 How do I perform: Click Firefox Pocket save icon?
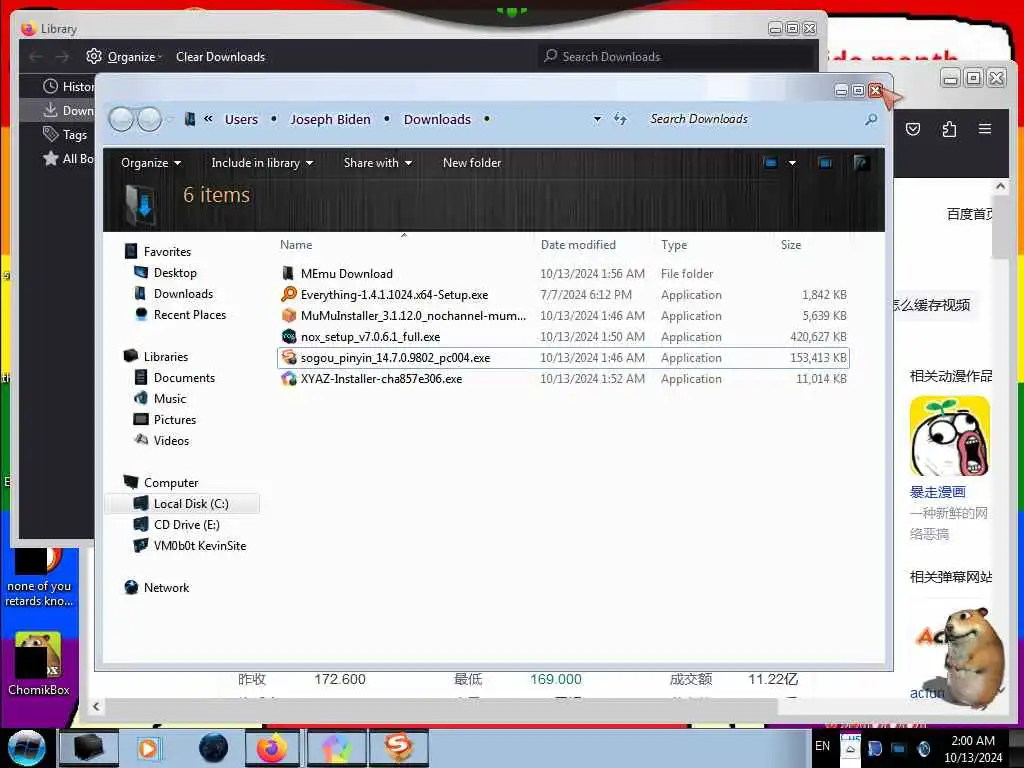(x=913, y=129)
